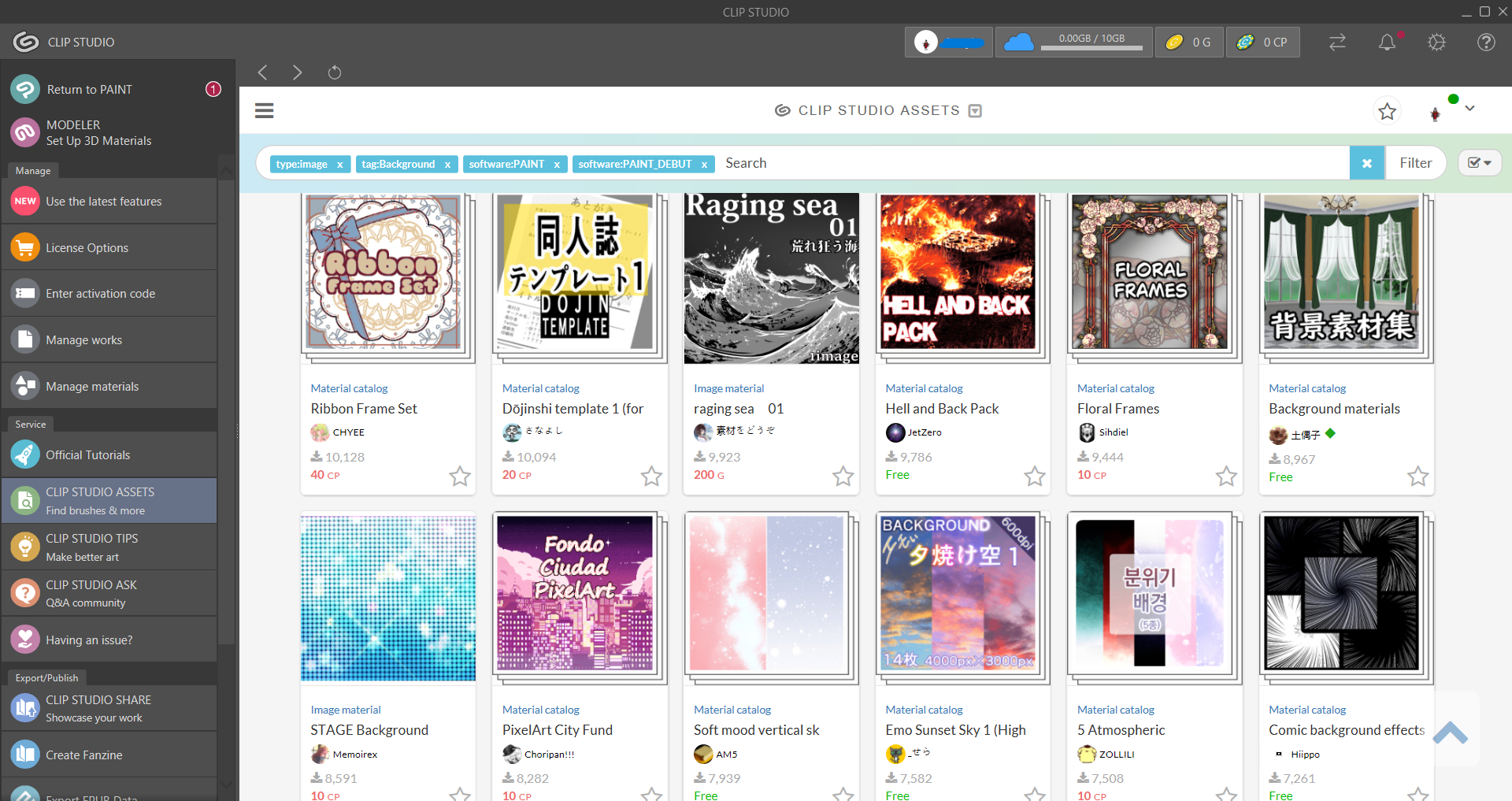Favorite Hell and Back Pack star

tap(1035, 476)
